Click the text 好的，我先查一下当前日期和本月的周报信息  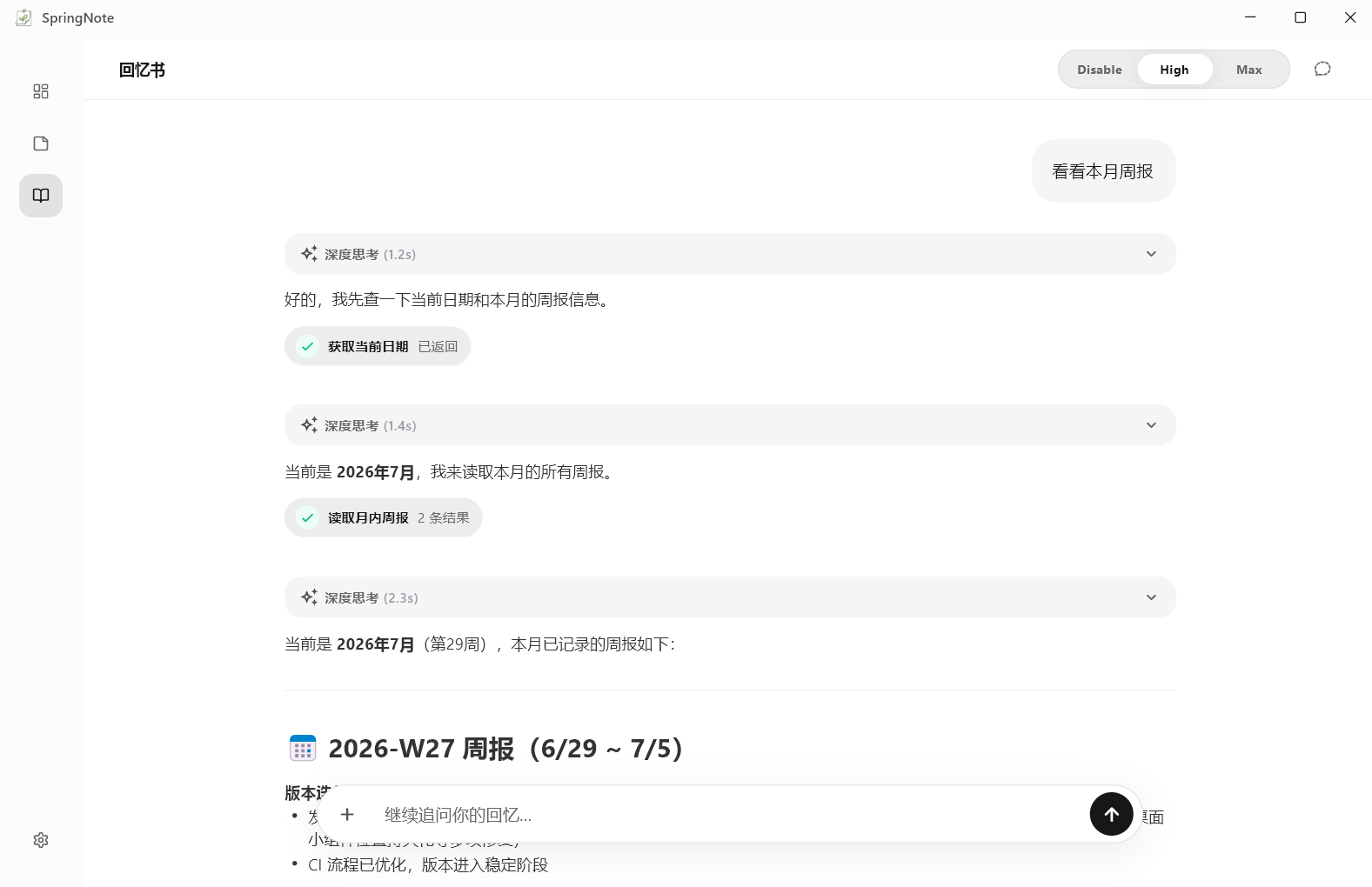click(x=450, y=300)
